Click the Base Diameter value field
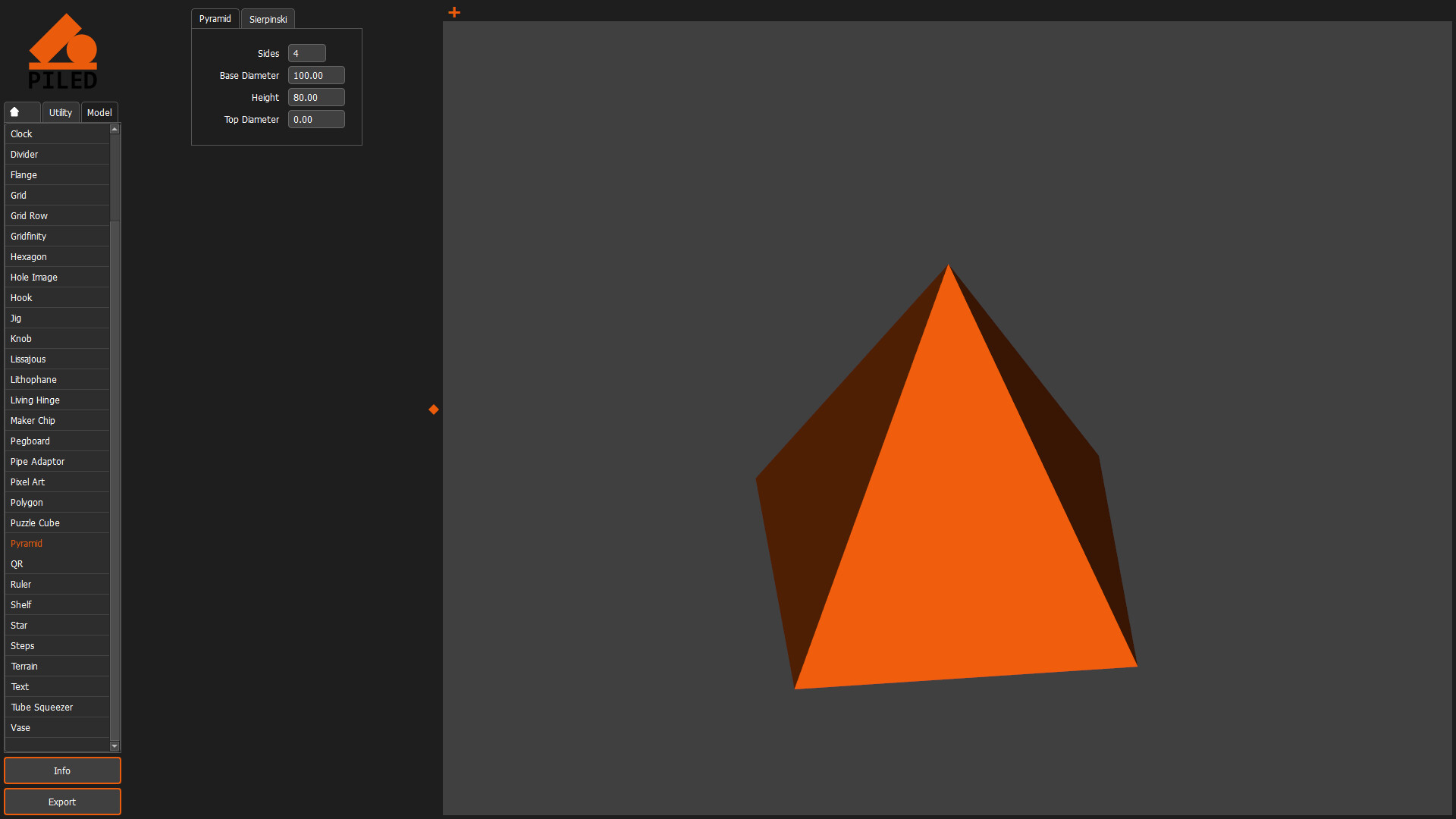Viewport: 1456px width, 819px height. 316,75
